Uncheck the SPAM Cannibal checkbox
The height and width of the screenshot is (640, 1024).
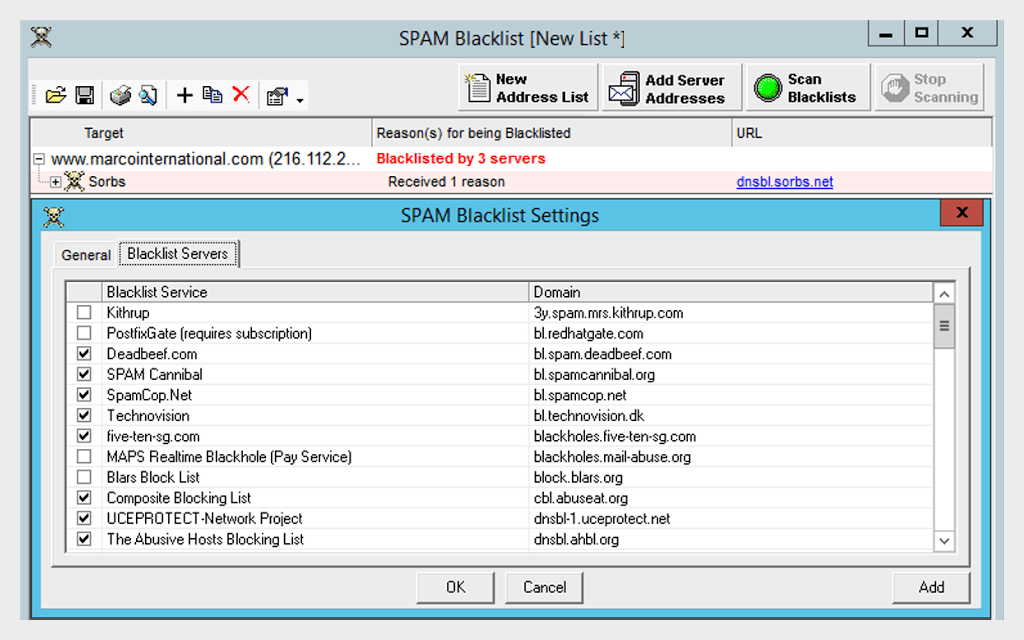pyautogui.click(x=84, y=374)
